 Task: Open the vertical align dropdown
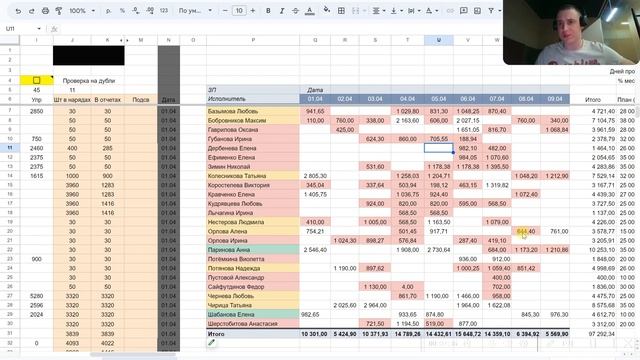click(396, 11)
